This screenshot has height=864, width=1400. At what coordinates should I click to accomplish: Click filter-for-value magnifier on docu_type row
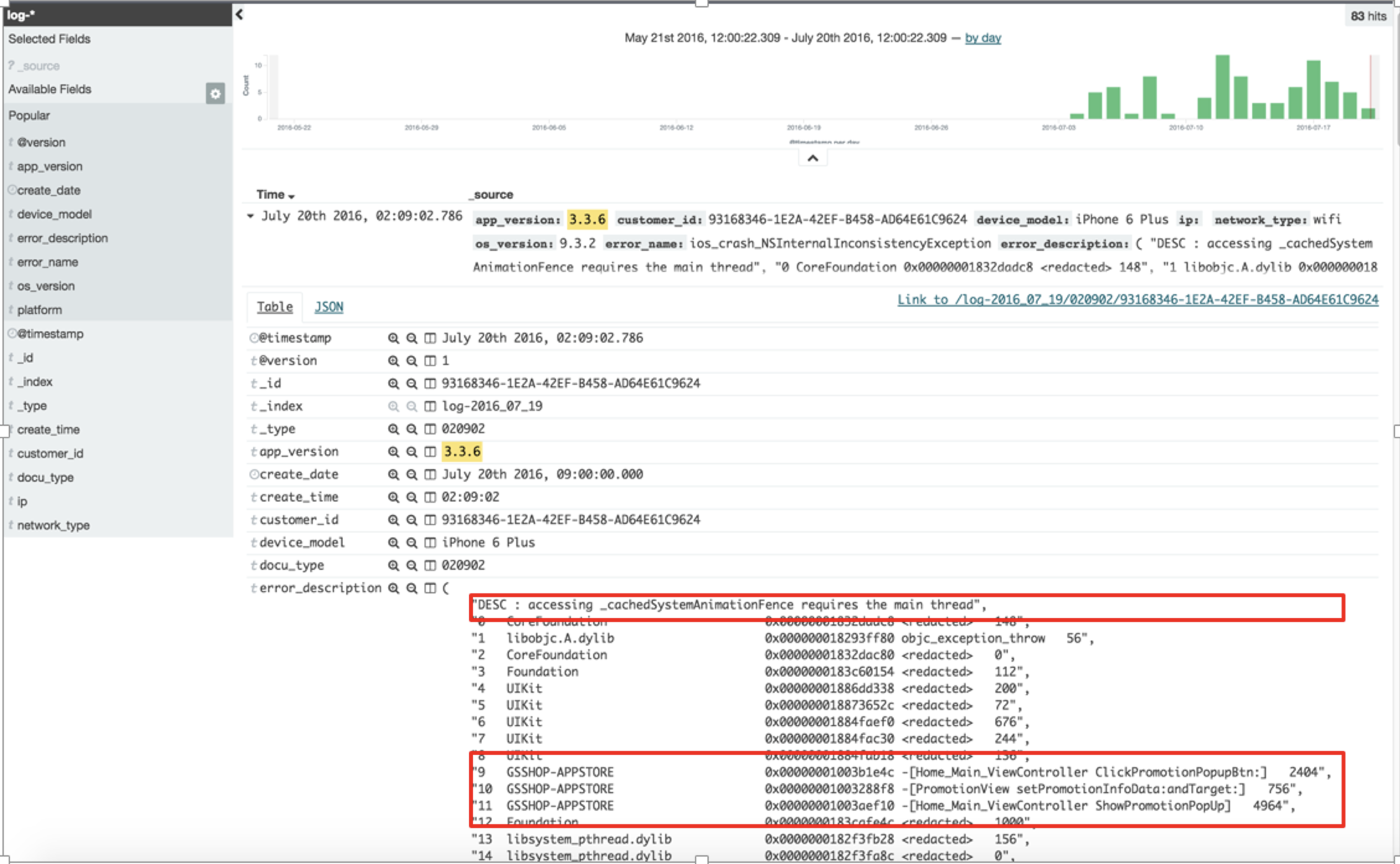(x=393, y=565)
